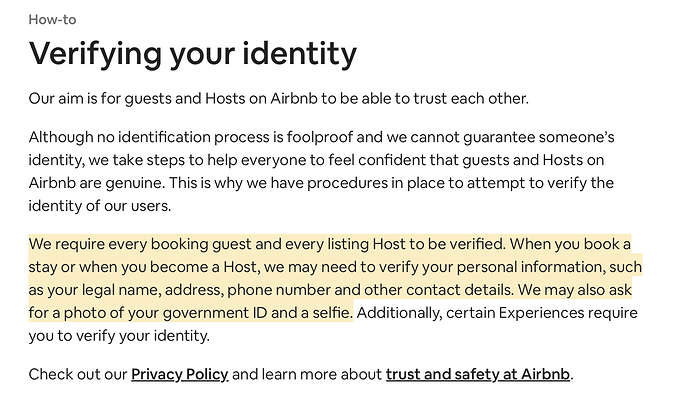Click the sentence about guests and Hosts trusting each other
Image resolution: width=690 pixels, height=404 pixels.
[x=279, y=98]
